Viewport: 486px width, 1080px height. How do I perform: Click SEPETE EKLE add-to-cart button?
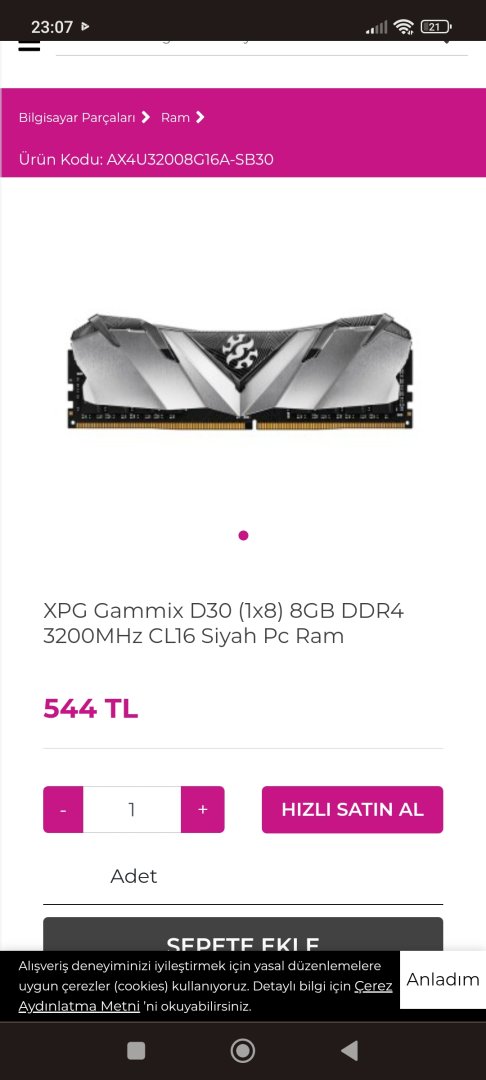[x=243, y=935]
